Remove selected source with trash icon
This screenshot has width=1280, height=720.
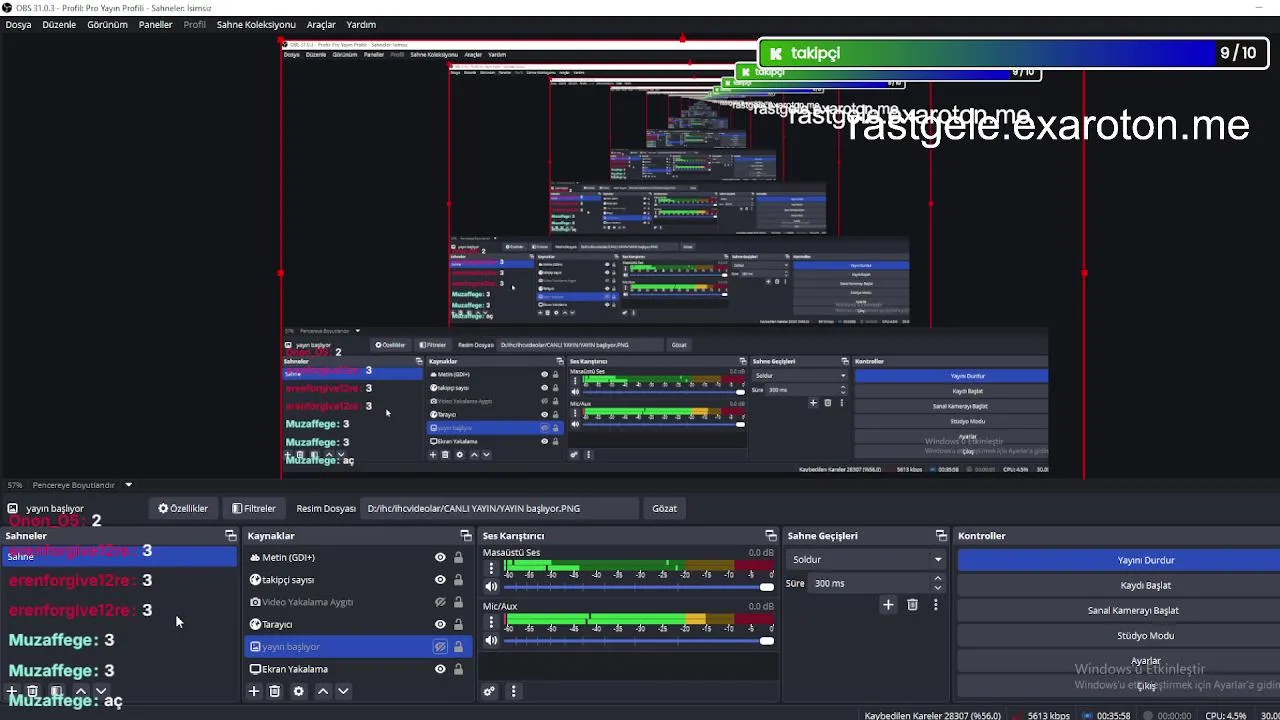(x=275, y=691)
